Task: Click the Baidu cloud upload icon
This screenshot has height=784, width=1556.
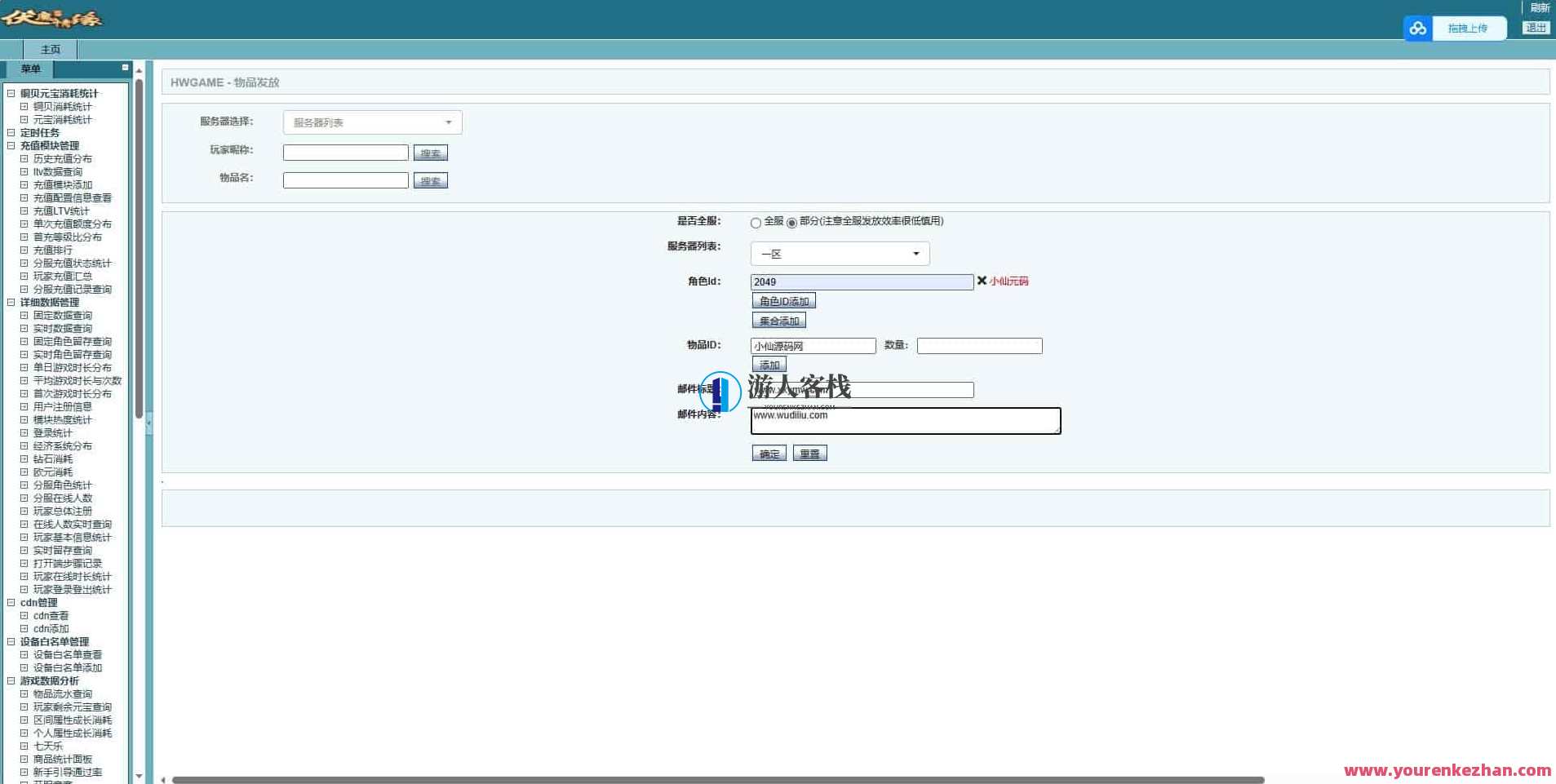Action: [x=1418, y=29]
